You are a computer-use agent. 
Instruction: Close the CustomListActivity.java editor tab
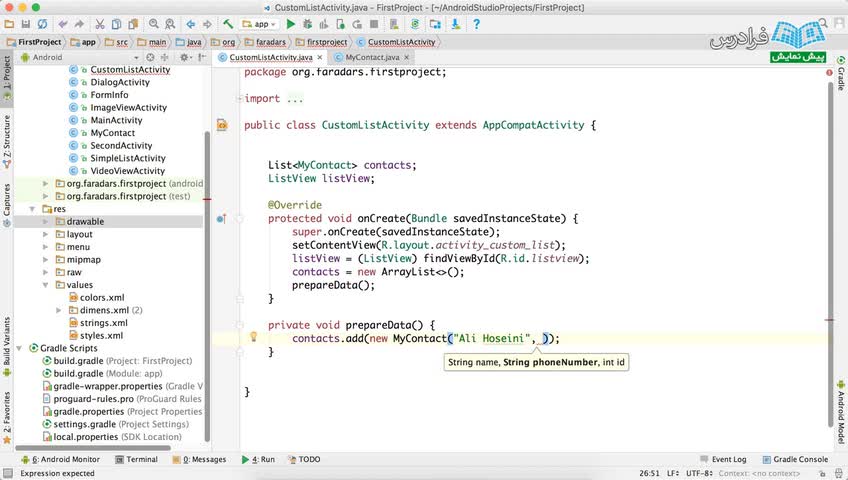(x=322, y=58)
